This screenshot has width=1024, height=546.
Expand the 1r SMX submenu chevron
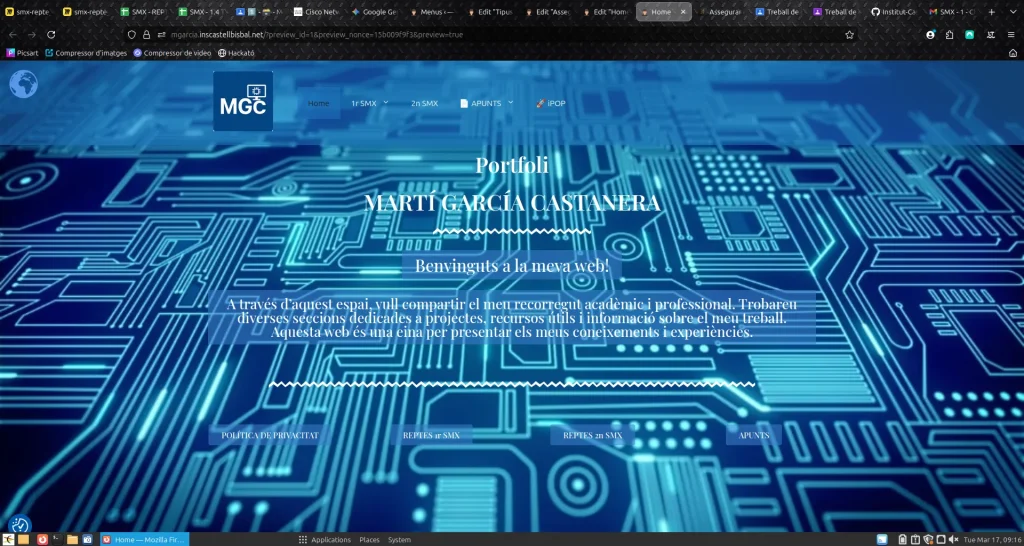386,102
